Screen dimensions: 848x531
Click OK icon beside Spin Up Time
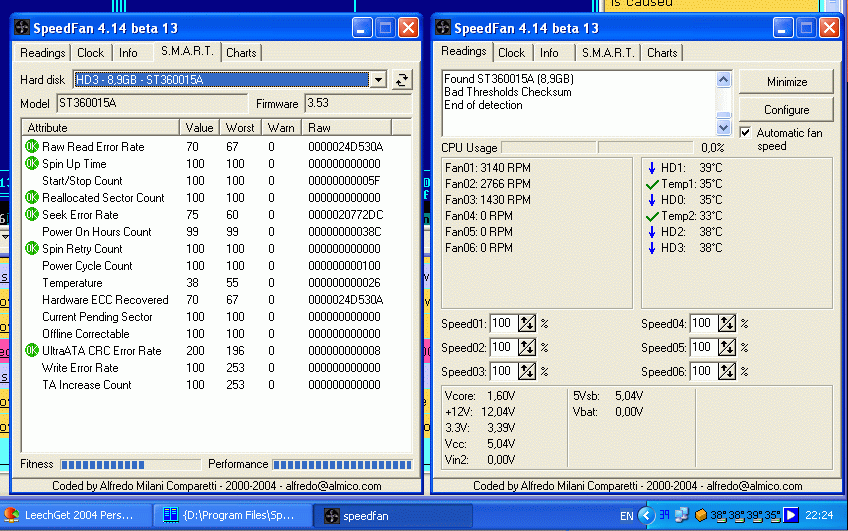pos(32,163)
